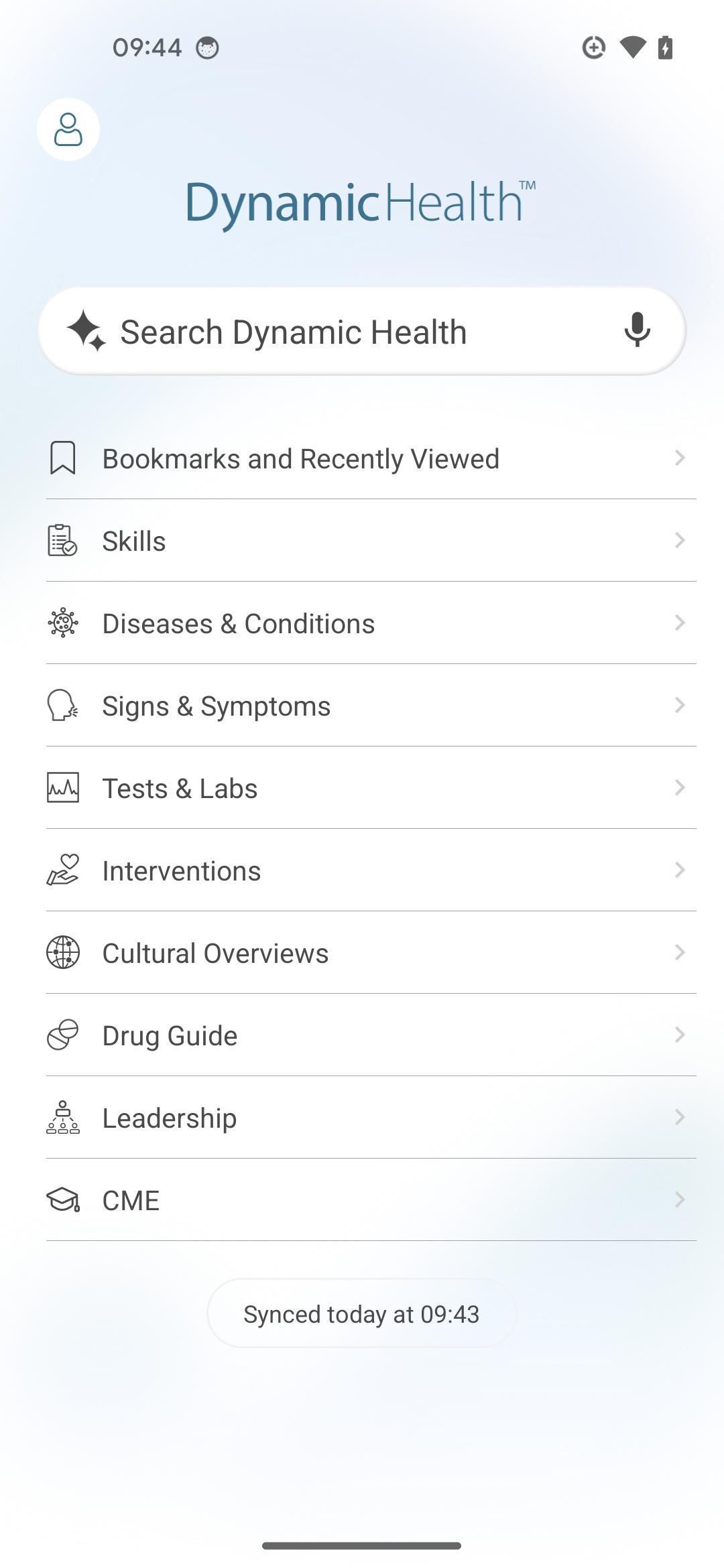Viewport: 724px width, 1568px height.
Task: Tap the sparkle icon in search bar
Action: click(x=86, y=330)
